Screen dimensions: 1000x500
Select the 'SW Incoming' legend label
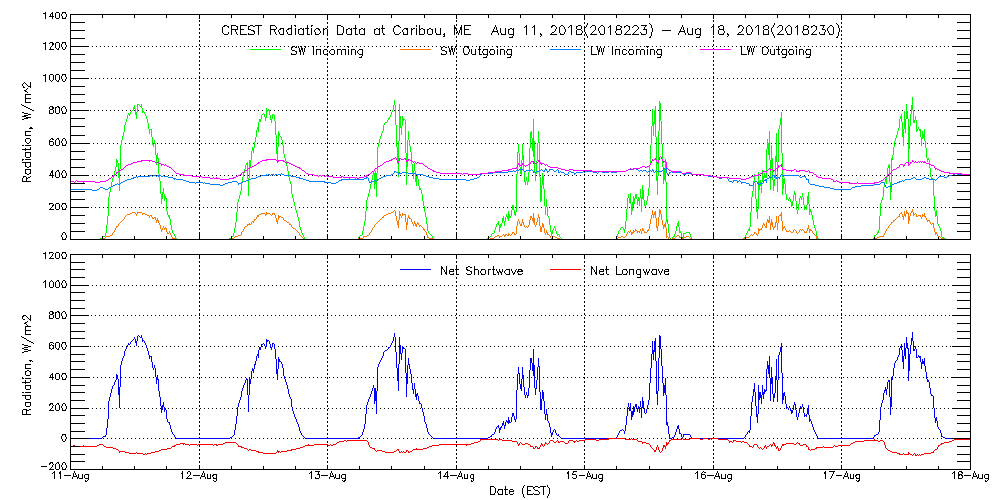click(x=324, y=51)
